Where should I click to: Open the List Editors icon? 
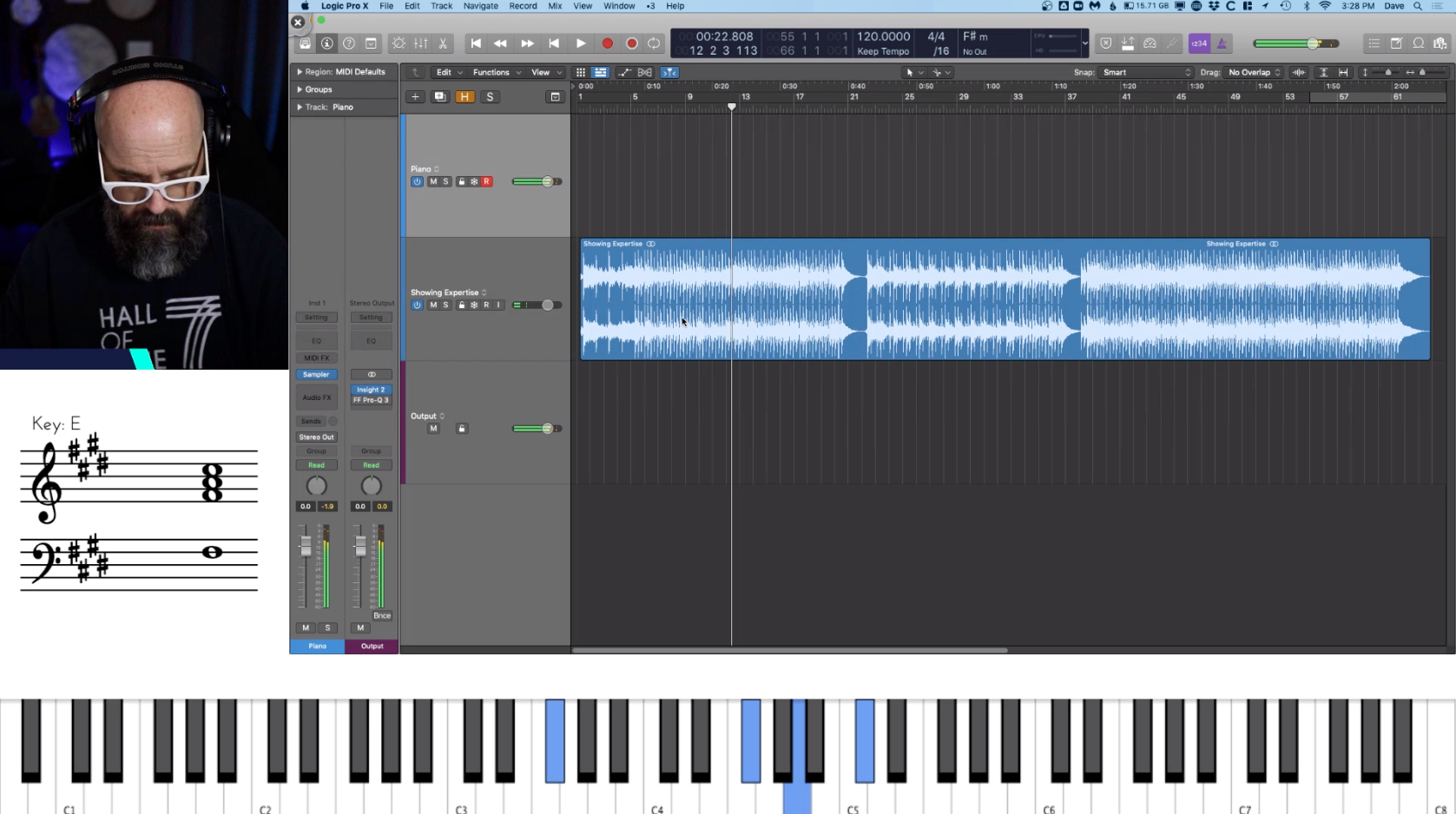[1374, 43]
